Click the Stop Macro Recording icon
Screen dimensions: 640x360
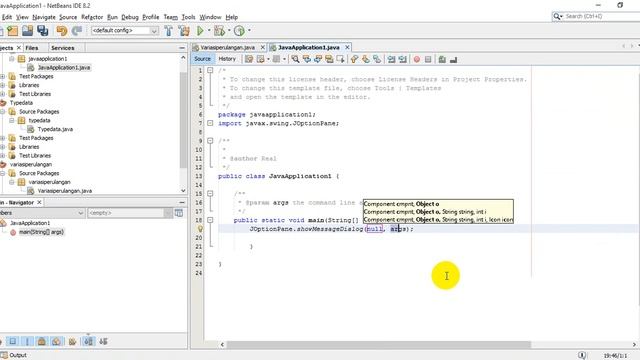click(x=428, y=60)
